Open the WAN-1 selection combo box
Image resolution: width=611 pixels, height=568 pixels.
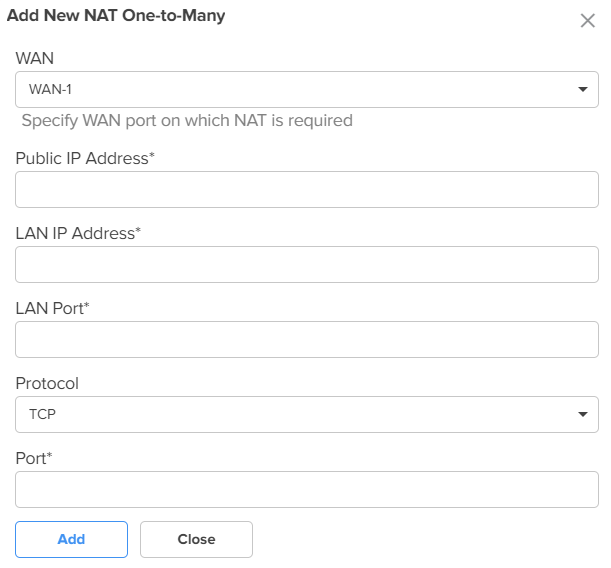[x=307, y=89]
